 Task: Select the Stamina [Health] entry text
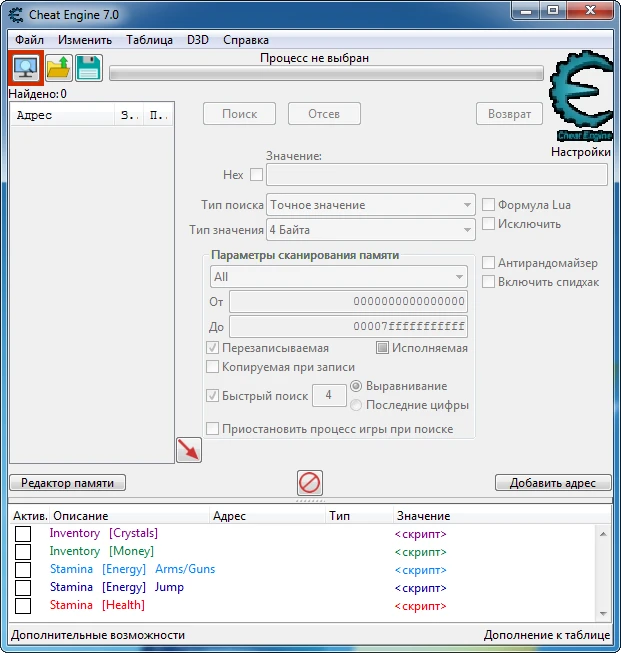[97, 605]
